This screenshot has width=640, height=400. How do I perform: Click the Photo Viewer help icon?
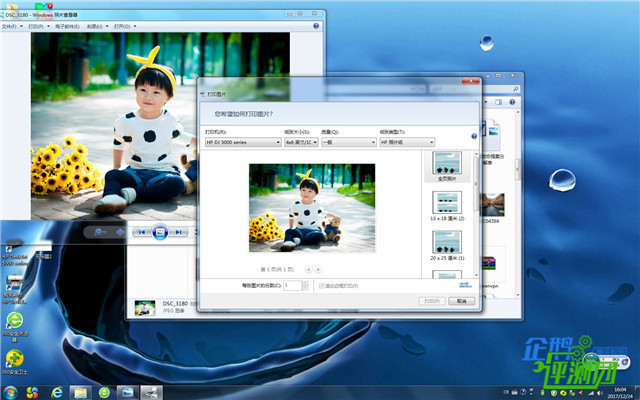316,26
